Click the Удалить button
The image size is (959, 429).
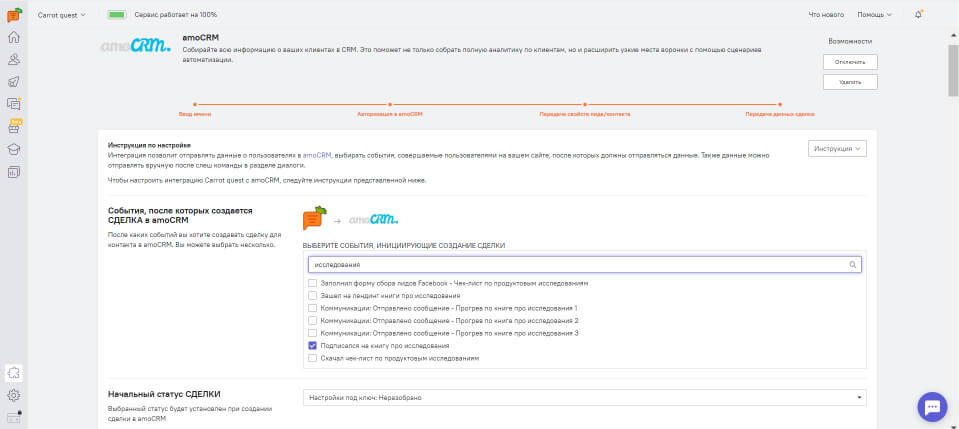click(x=850, y=82)
